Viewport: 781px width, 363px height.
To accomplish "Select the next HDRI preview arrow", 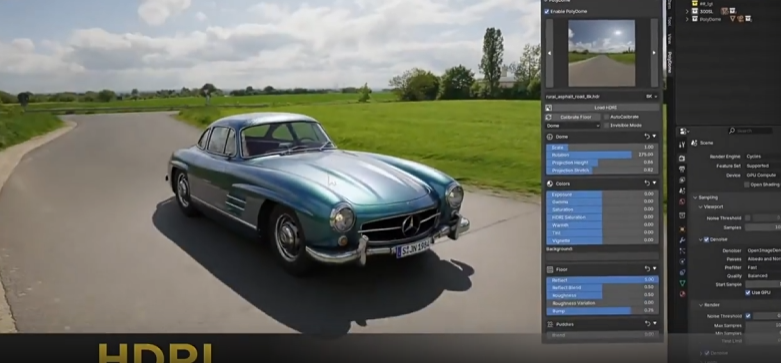I will point(654,53).
